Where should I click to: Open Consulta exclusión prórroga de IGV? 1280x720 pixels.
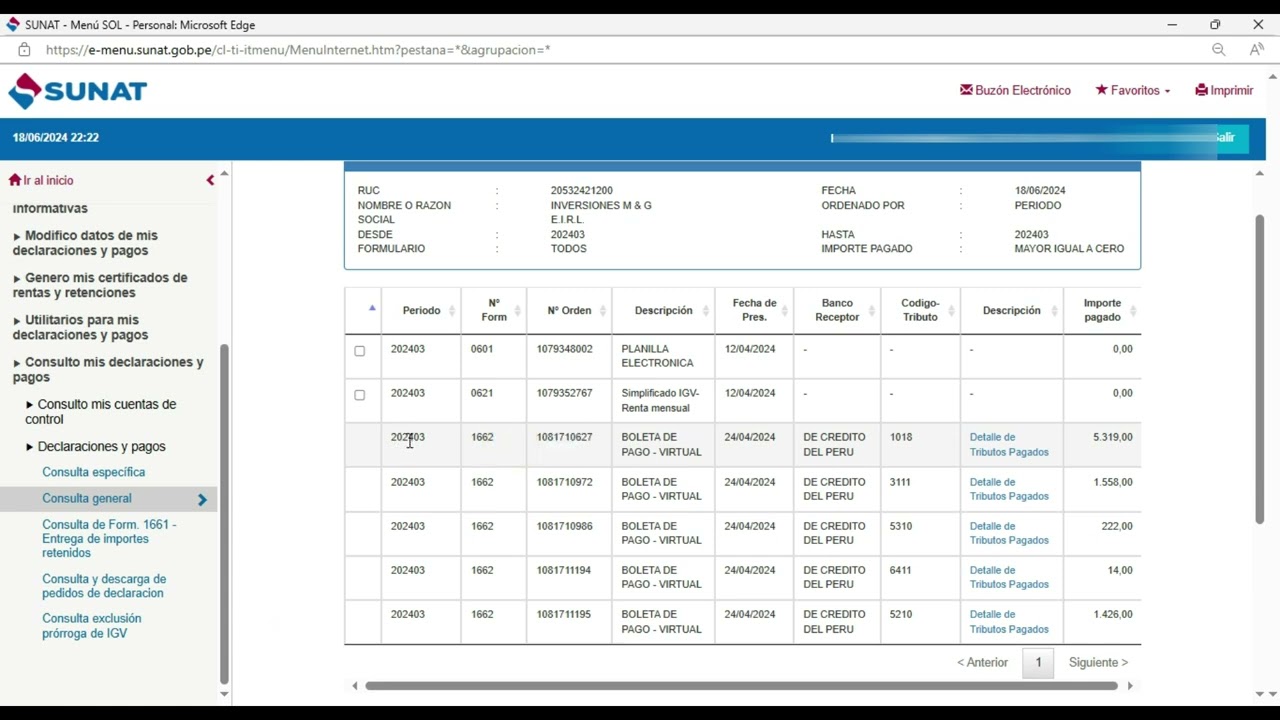click(92, 626)
